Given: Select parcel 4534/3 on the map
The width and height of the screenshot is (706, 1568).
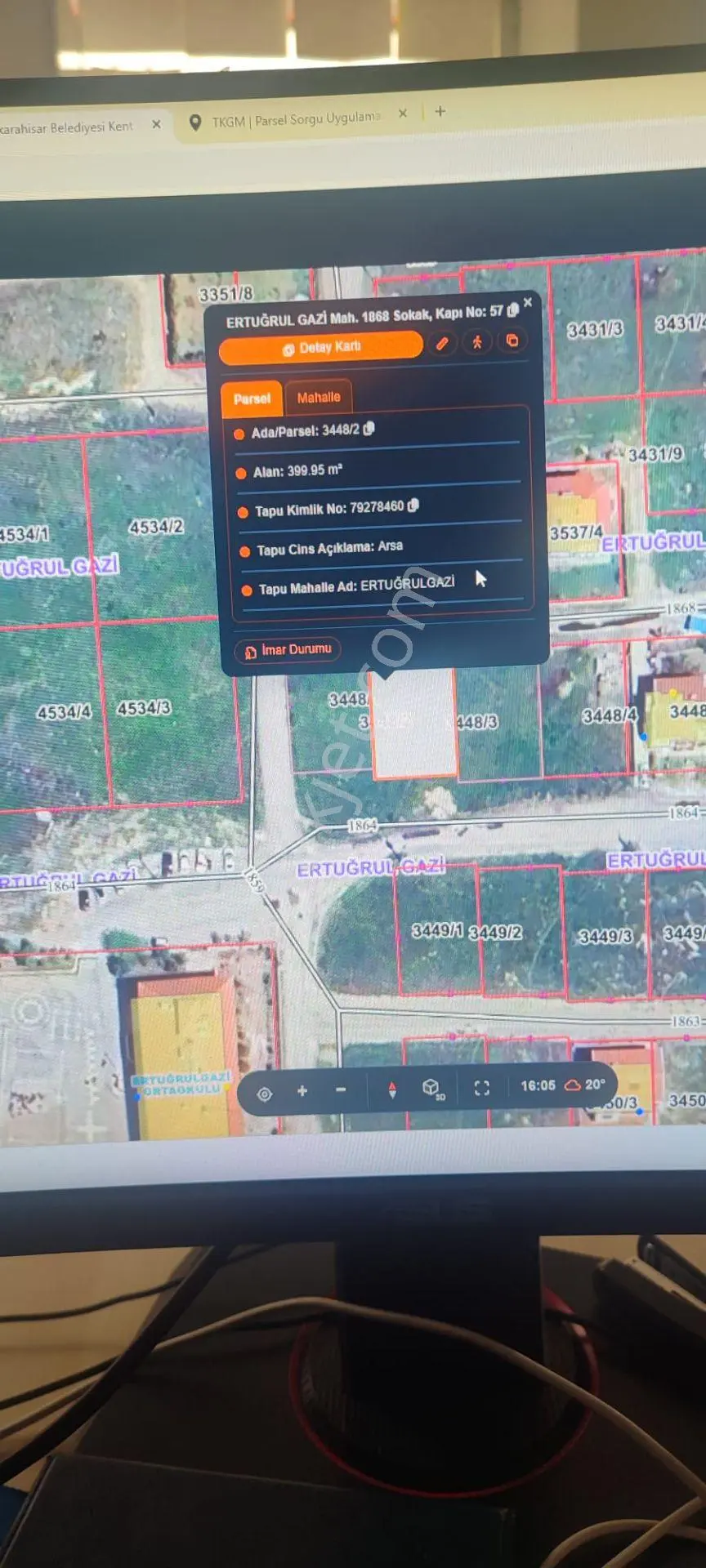Looking at the screenshot, I should [144, 708].
